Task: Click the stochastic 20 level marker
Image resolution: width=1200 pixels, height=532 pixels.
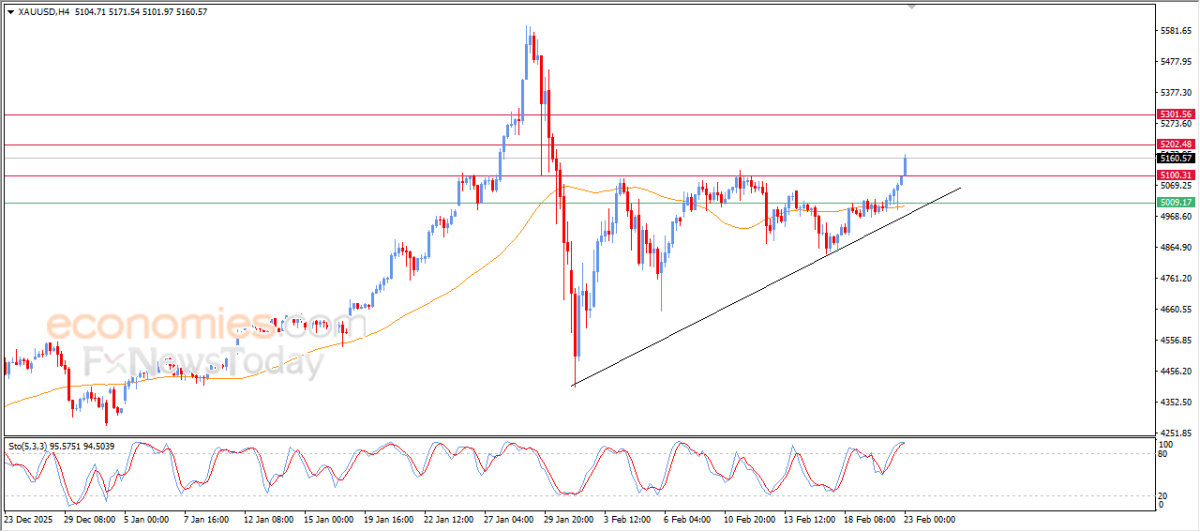Action: (1163, 495)
